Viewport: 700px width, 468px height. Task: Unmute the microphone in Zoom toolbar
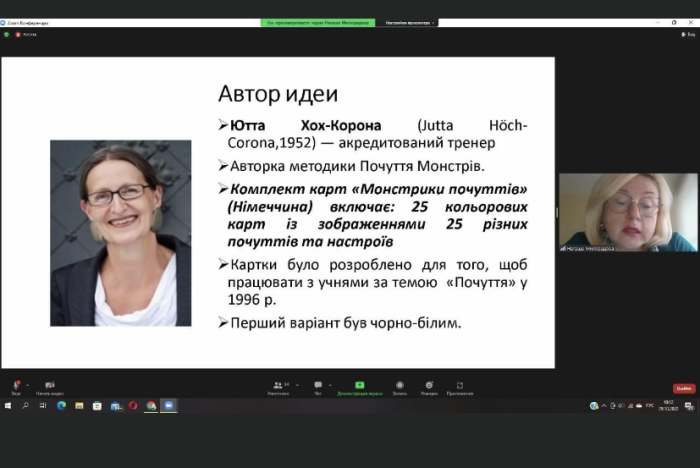point(15,386)
